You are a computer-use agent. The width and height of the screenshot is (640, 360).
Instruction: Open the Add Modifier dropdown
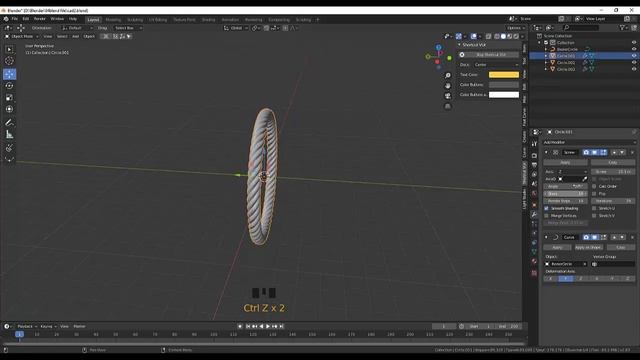click(x=589, y=142)
